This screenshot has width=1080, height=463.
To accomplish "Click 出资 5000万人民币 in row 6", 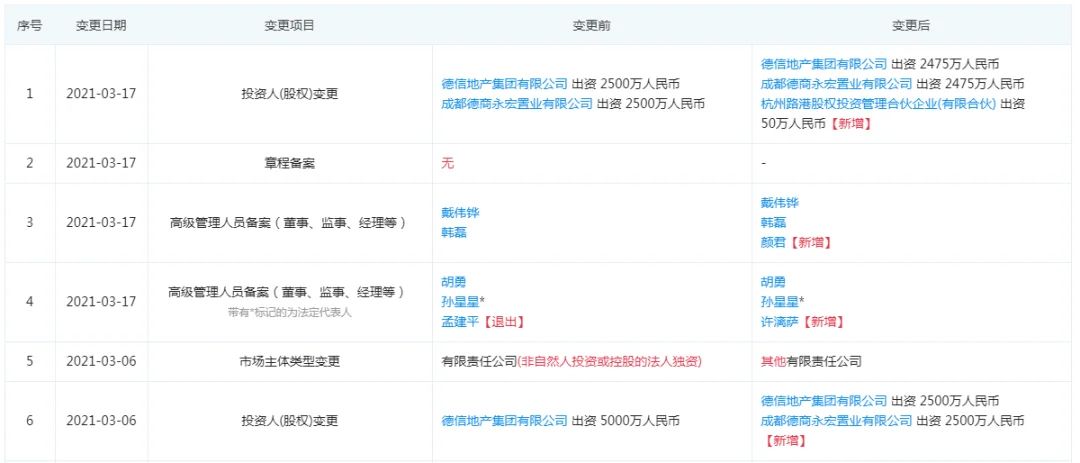I will point(625,420).
